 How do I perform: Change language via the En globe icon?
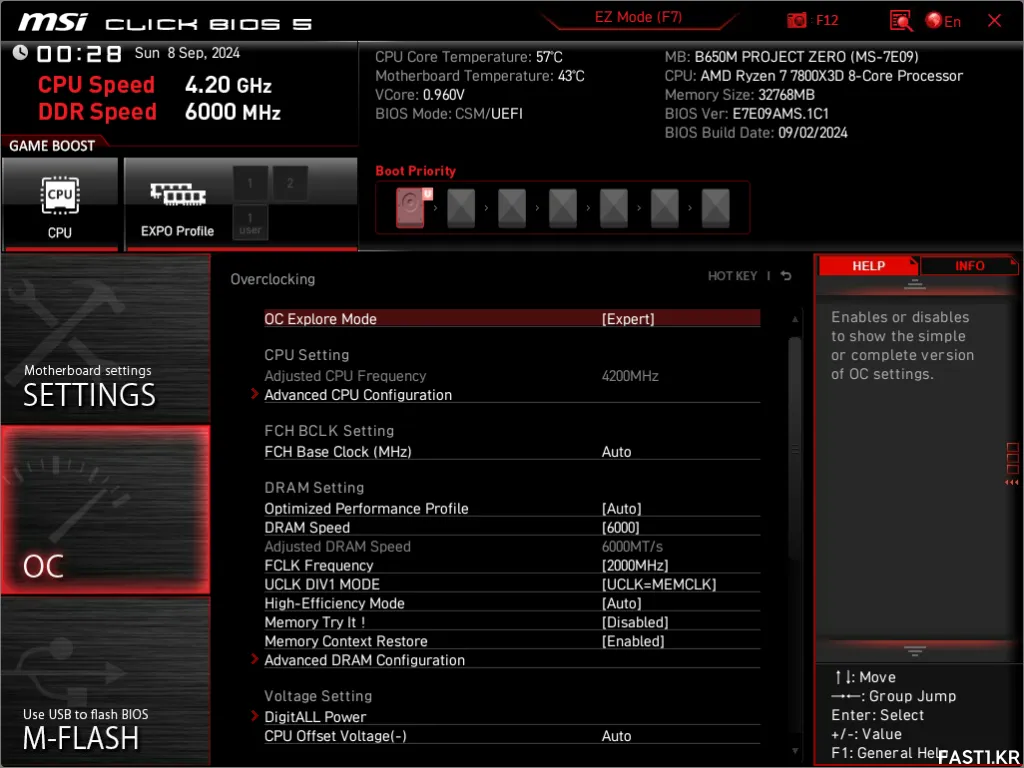pos(943,21)
